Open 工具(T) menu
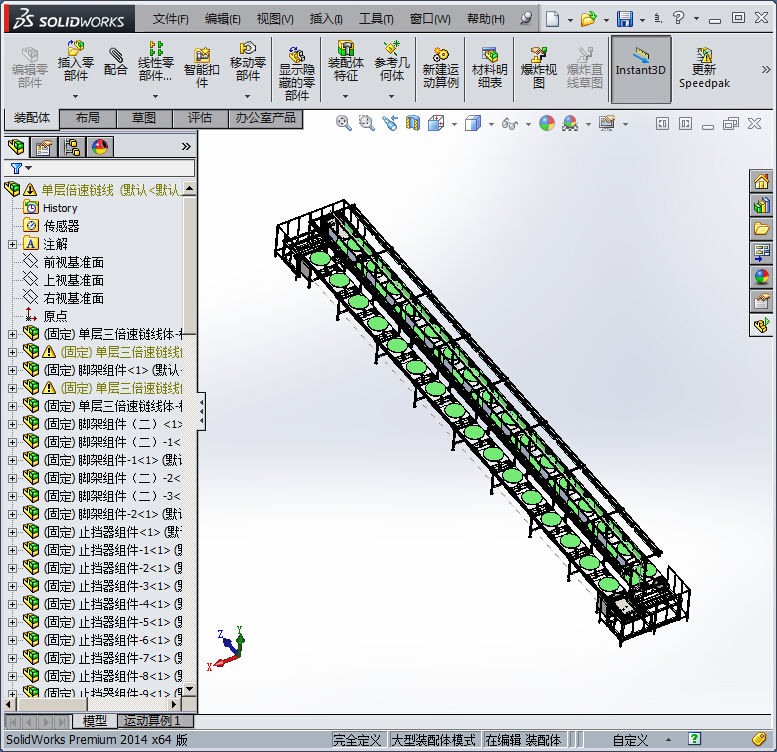The height and width of the screenshot is (752, 777). coord(376,19)
